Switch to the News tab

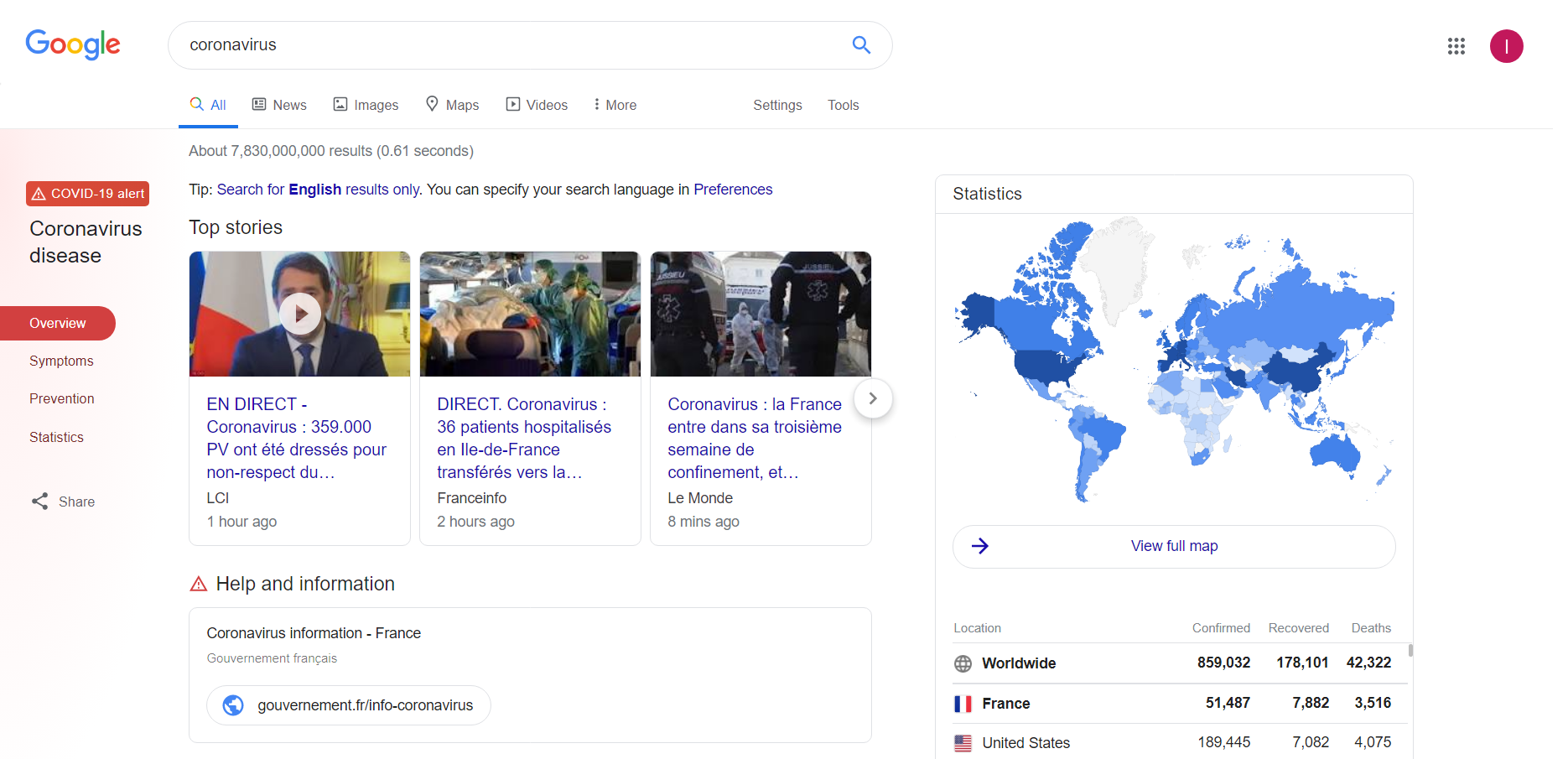[279, 105]
